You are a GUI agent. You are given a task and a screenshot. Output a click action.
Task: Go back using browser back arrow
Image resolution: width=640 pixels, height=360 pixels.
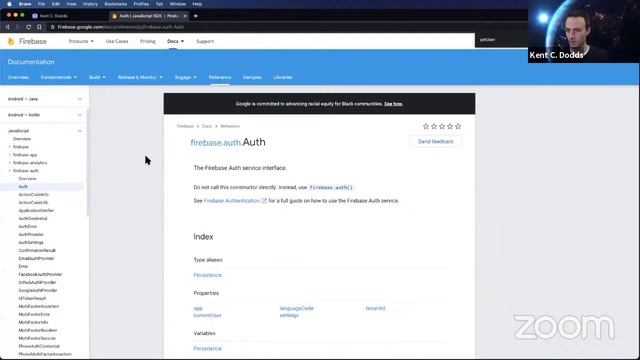7,27
